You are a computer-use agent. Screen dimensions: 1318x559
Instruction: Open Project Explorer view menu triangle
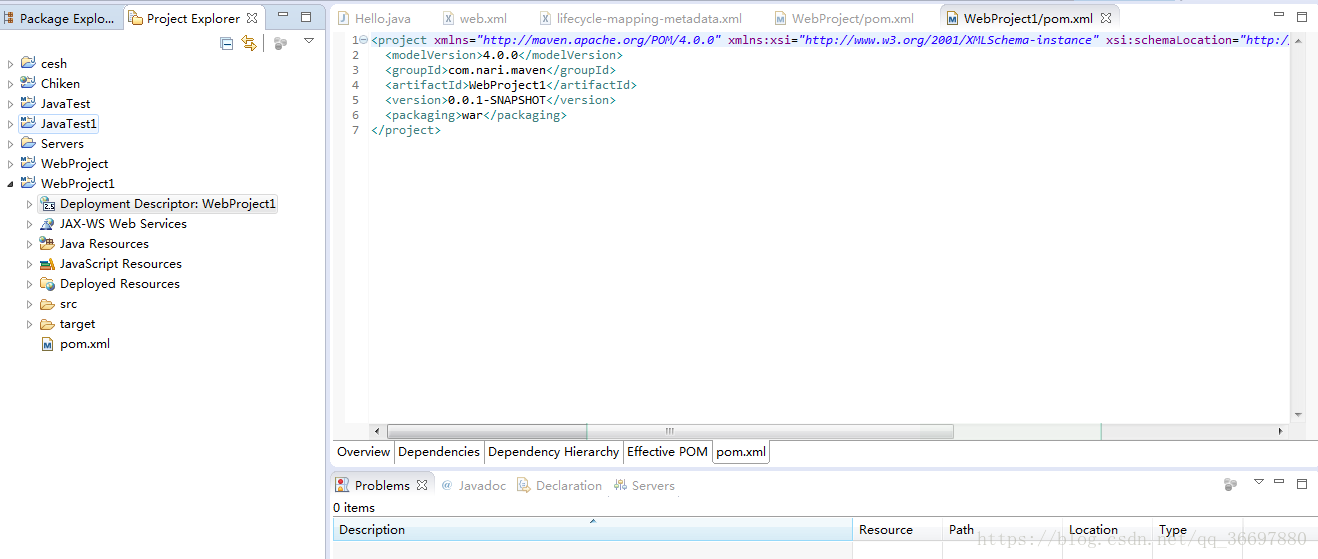(309, 41)
